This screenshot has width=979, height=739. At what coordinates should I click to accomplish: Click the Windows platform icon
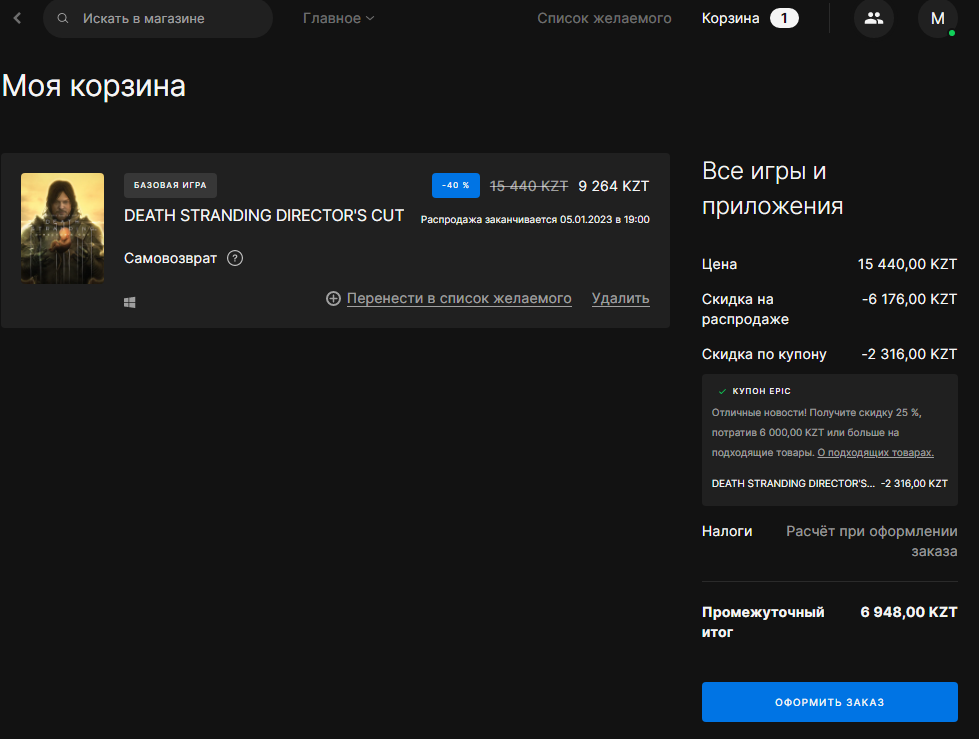(x=130, y=302)
